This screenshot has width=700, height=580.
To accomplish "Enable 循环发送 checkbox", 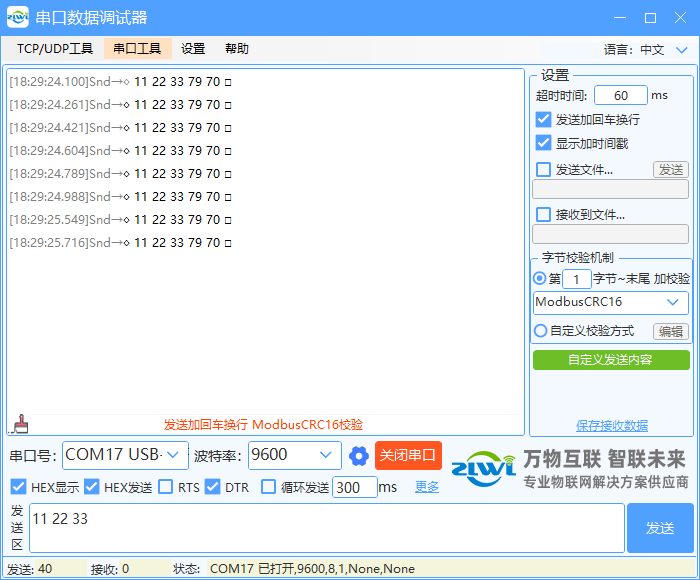I will 268,487.
